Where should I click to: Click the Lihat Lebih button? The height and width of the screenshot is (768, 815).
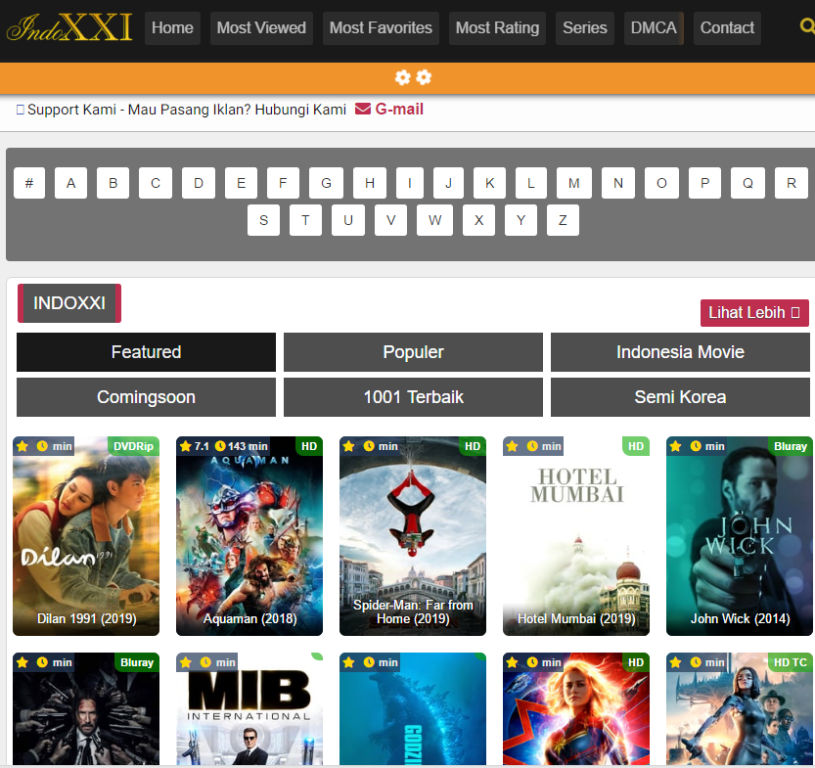[754, 312]
